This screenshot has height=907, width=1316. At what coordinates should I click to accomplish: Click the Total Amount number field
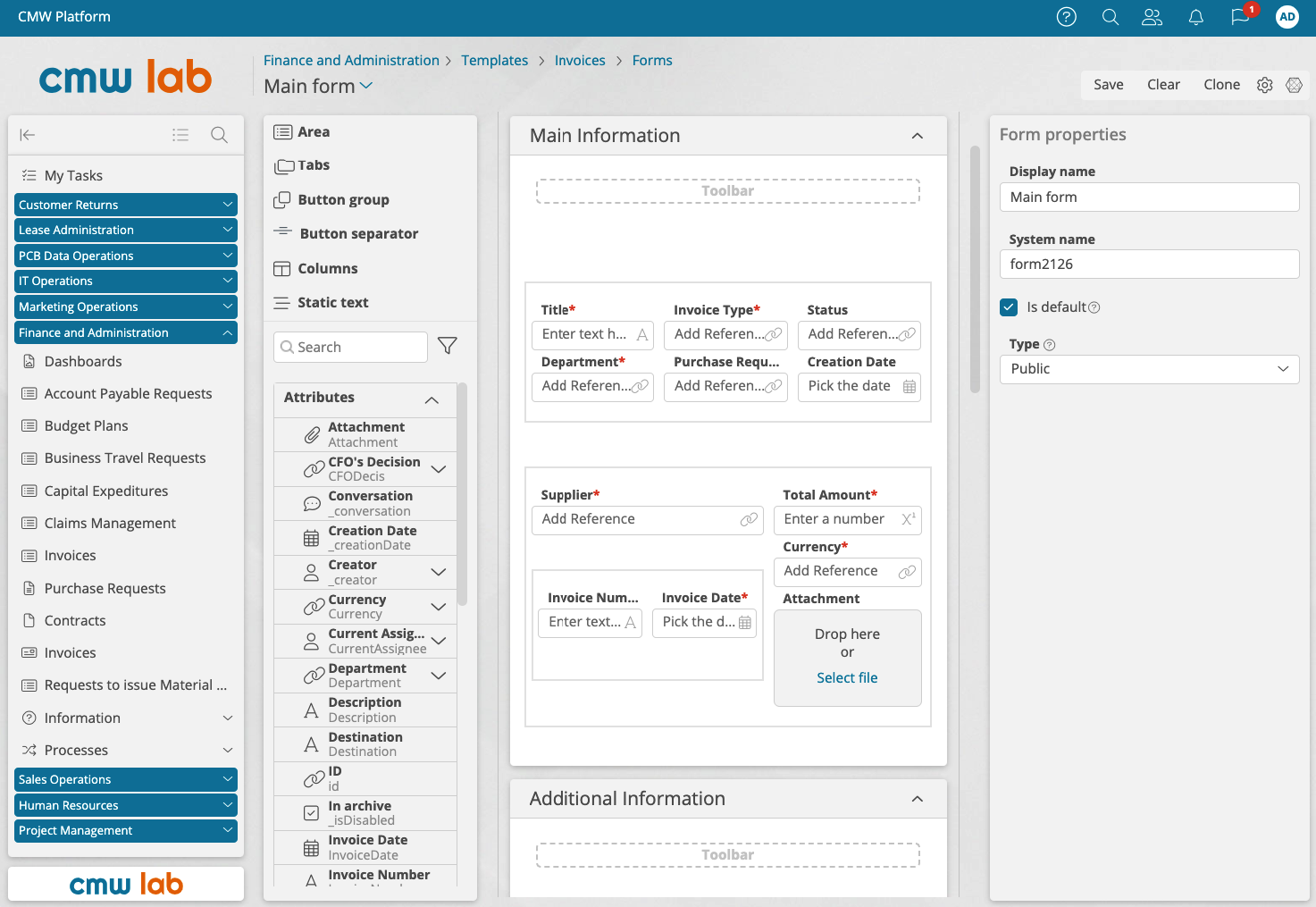click(847, 519)
